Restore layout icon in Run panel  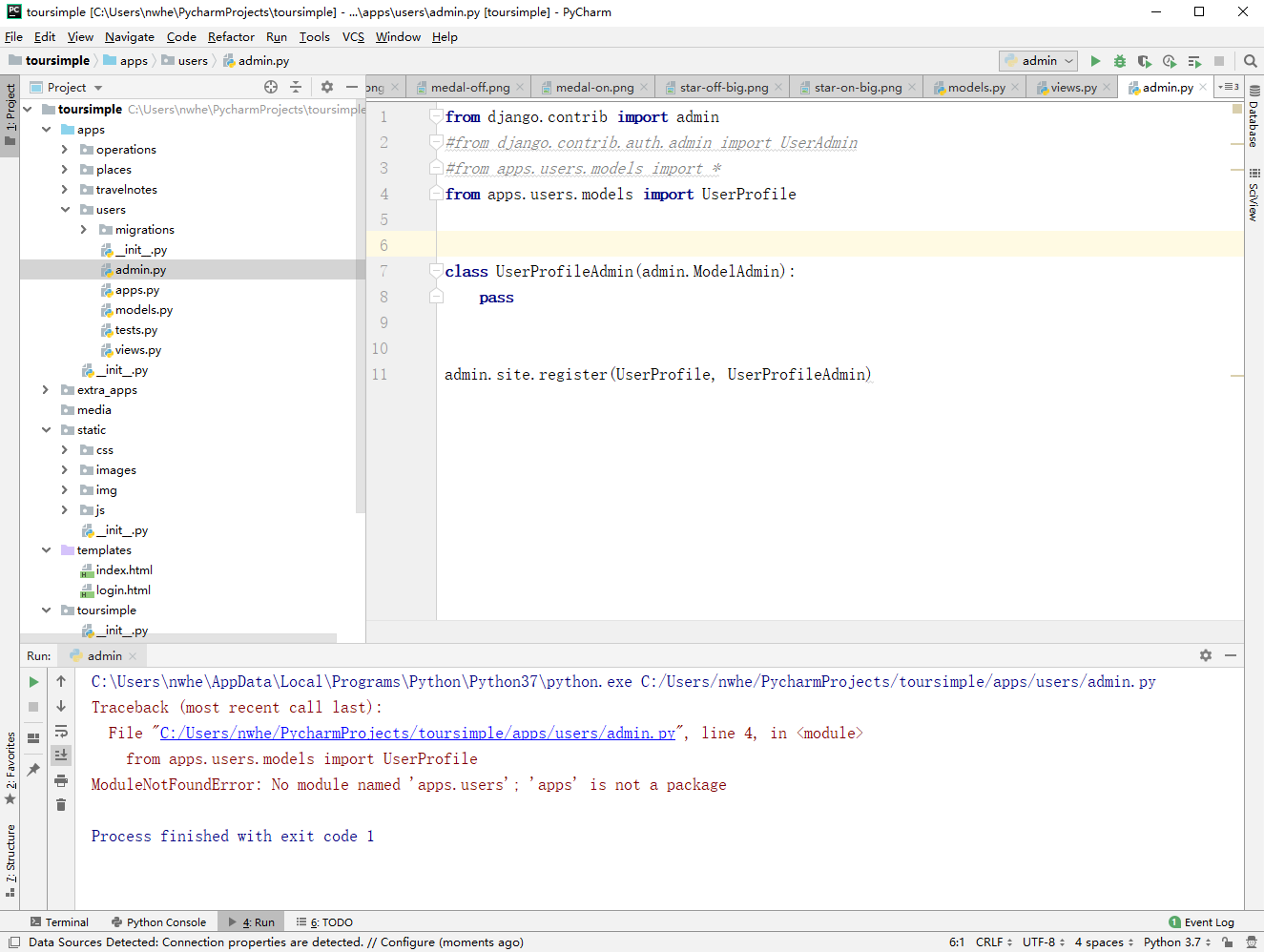(33, 737)
